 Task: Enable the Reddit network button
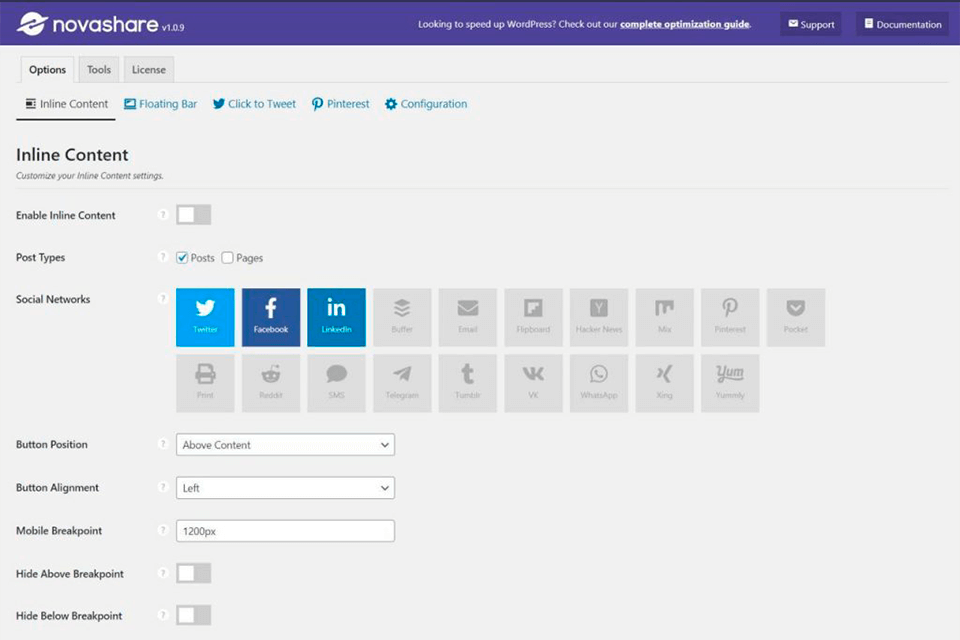click(x=271, y=383)
